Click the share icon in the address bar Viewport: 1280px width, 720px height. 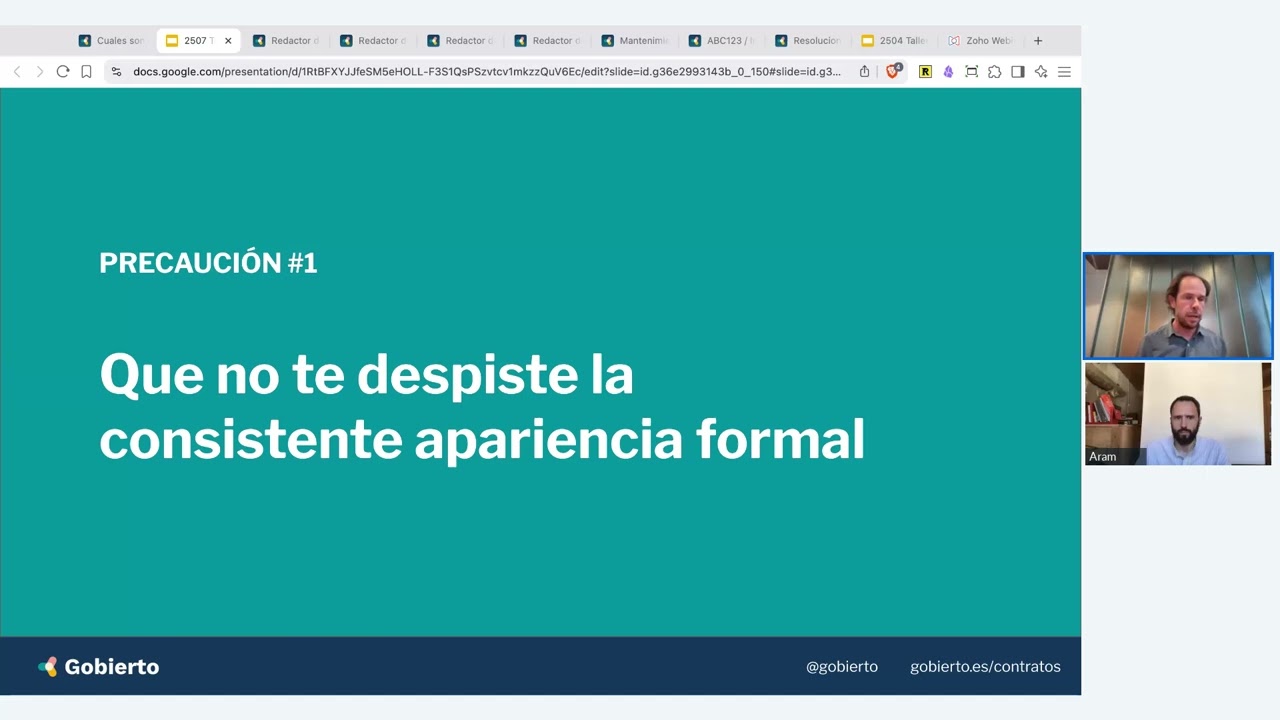click(x=864, y=72)
